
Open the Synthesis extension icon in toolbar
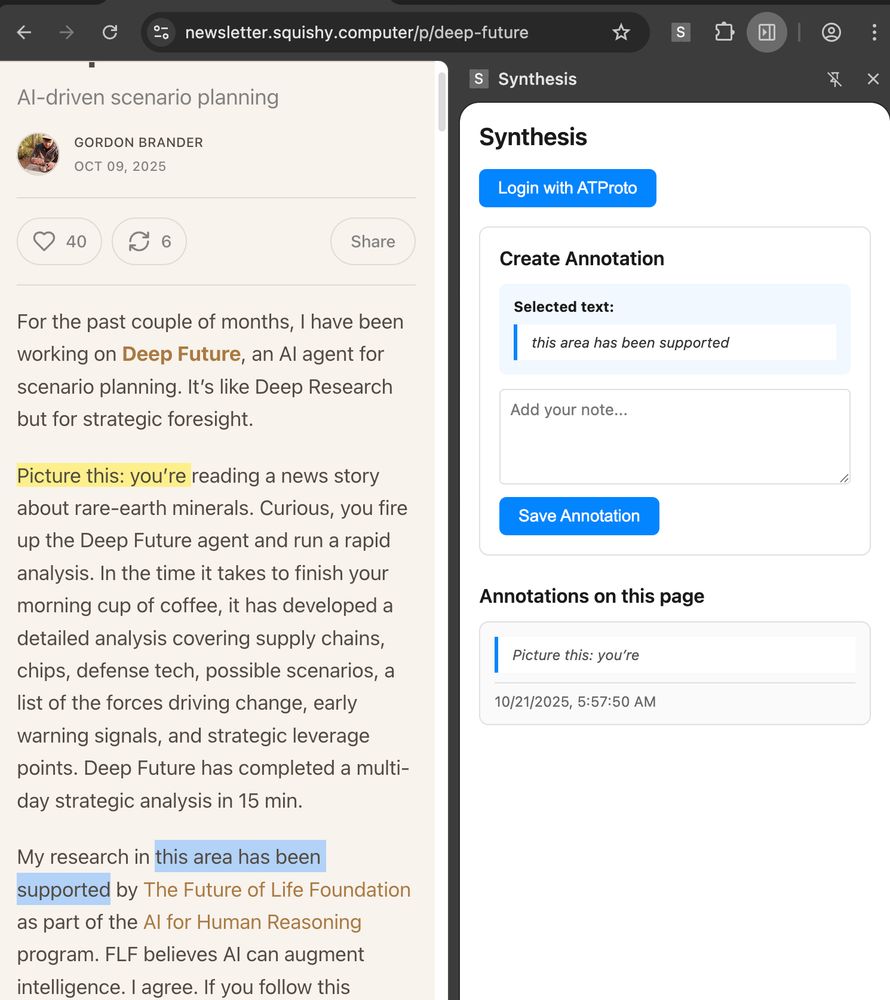click(x=680, y=32)
